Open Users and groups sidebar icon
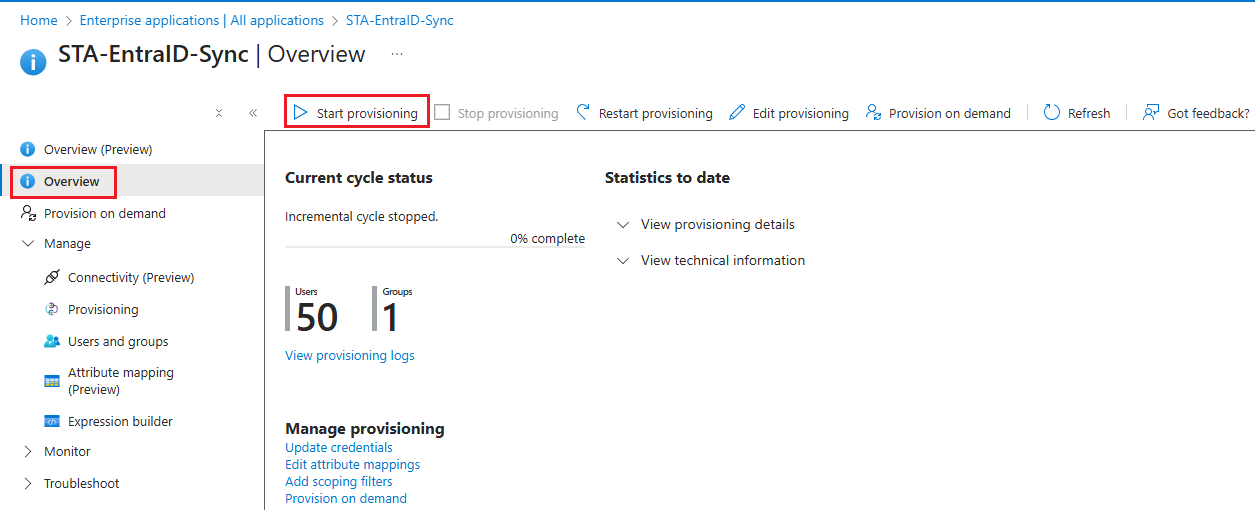 click(52, 341)
